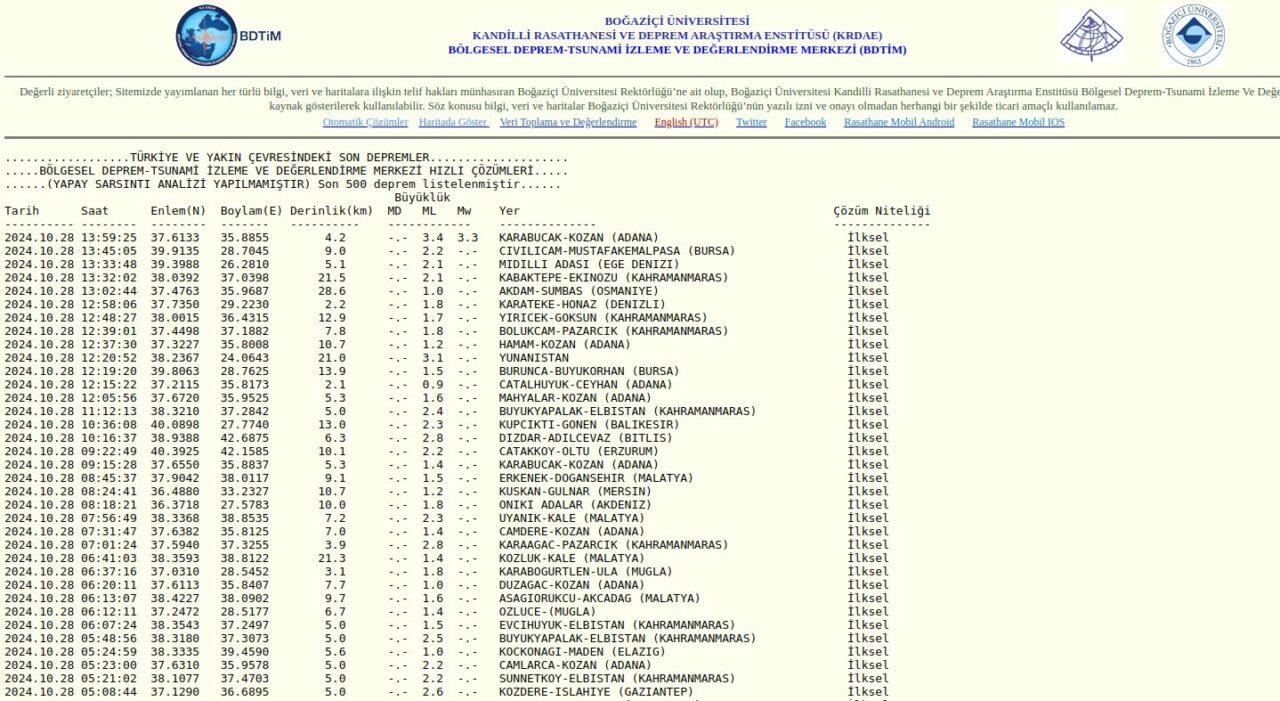The width and height of the screenshot is (1280, 701).
Task: Click the Kandilli Observatory emblem logo
Action: click(1091, 36)
